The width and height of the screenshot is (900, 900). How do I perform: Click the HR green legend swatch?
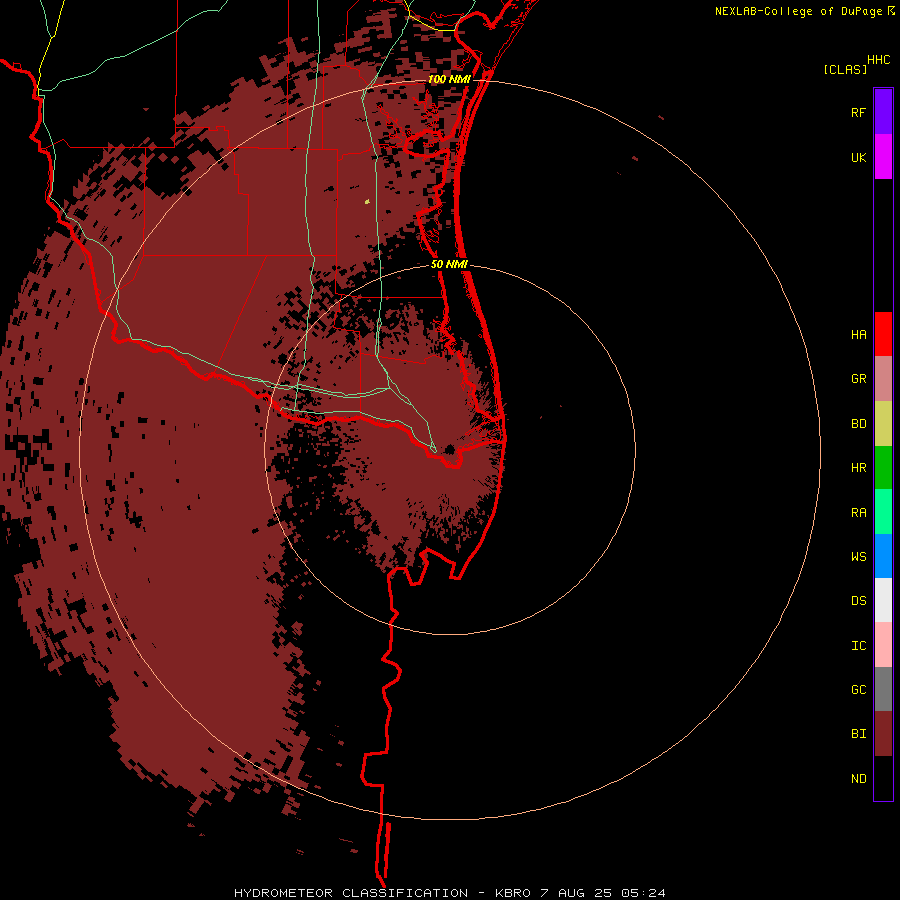click(883, 468)
